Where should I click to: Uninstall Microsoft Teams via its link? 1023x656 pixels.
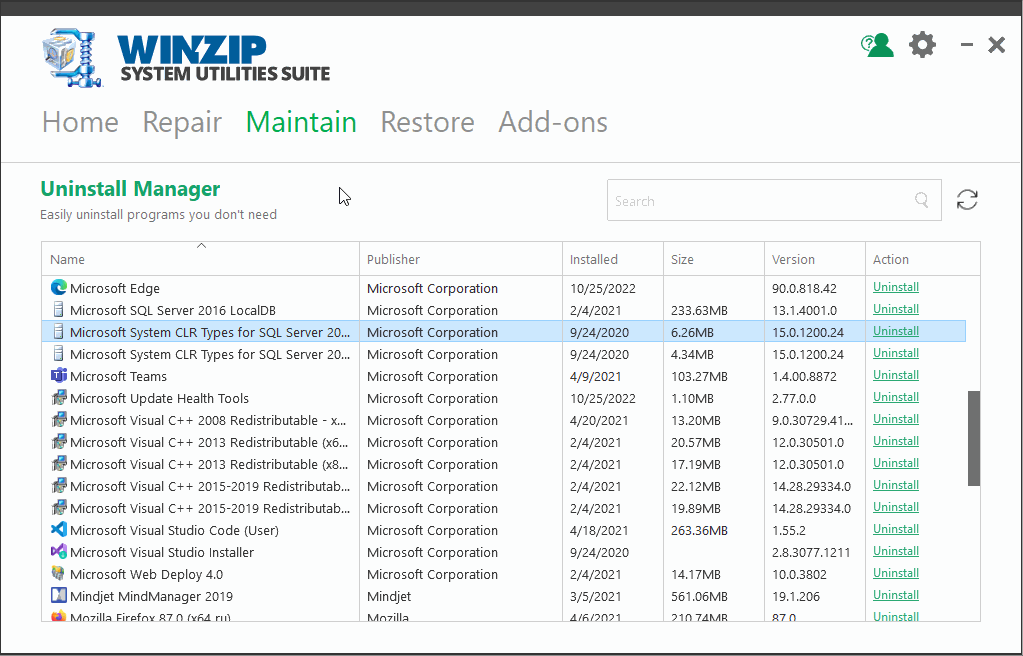895,375
